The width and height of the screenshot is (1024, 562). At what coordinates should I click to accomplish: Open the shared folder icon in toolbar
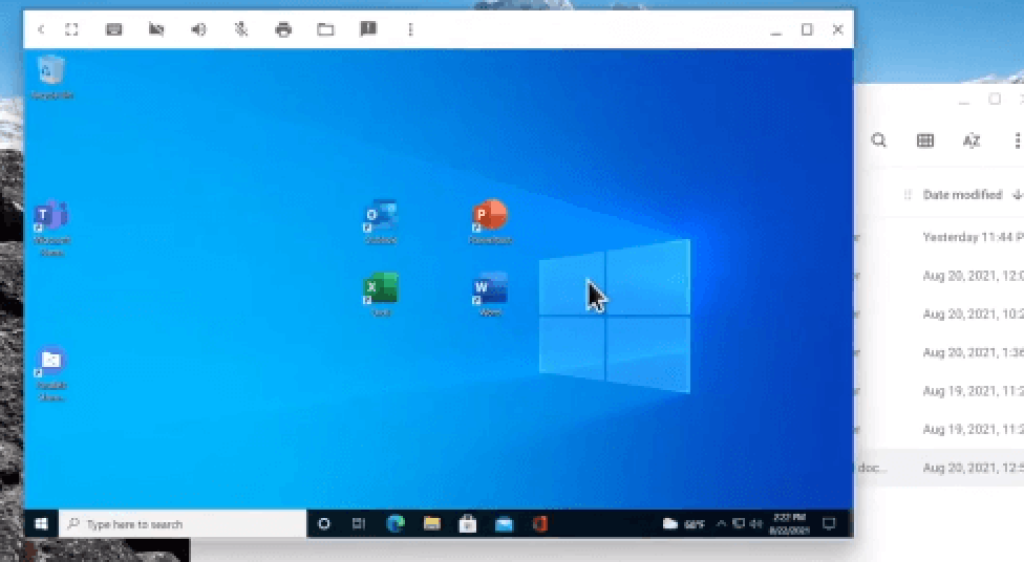326,29
